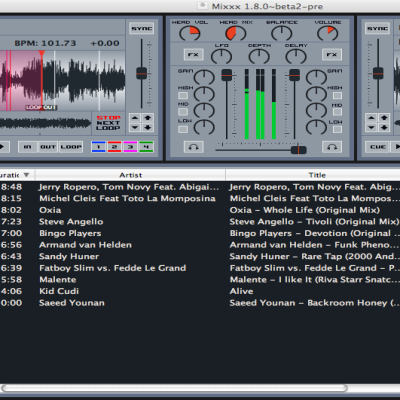Click the DELAY effect knob

[x=296, y=56]
